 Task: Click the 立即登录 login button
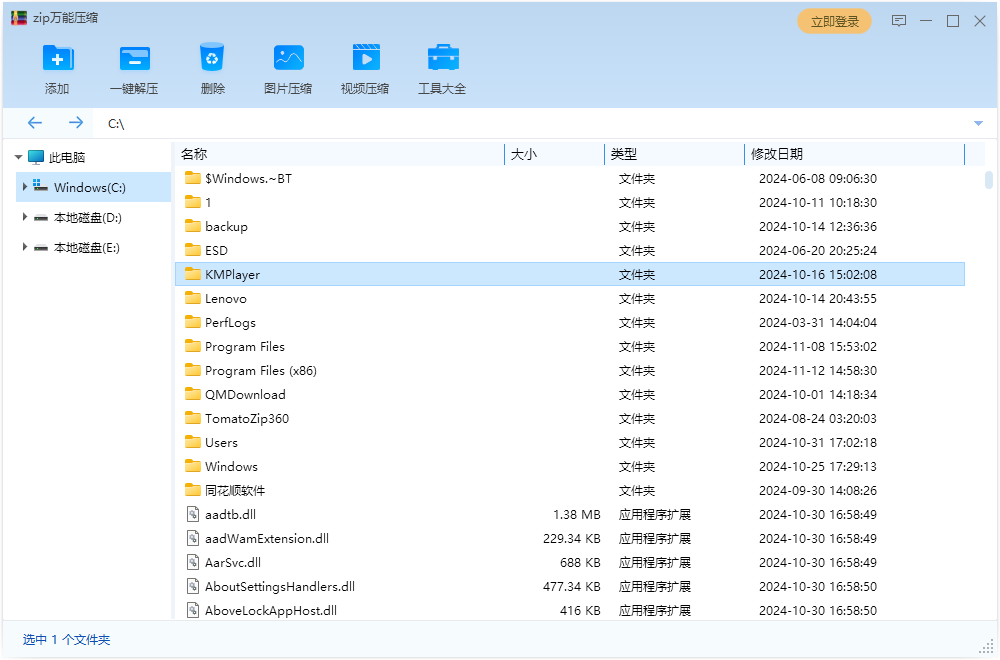tap(834, 21)
